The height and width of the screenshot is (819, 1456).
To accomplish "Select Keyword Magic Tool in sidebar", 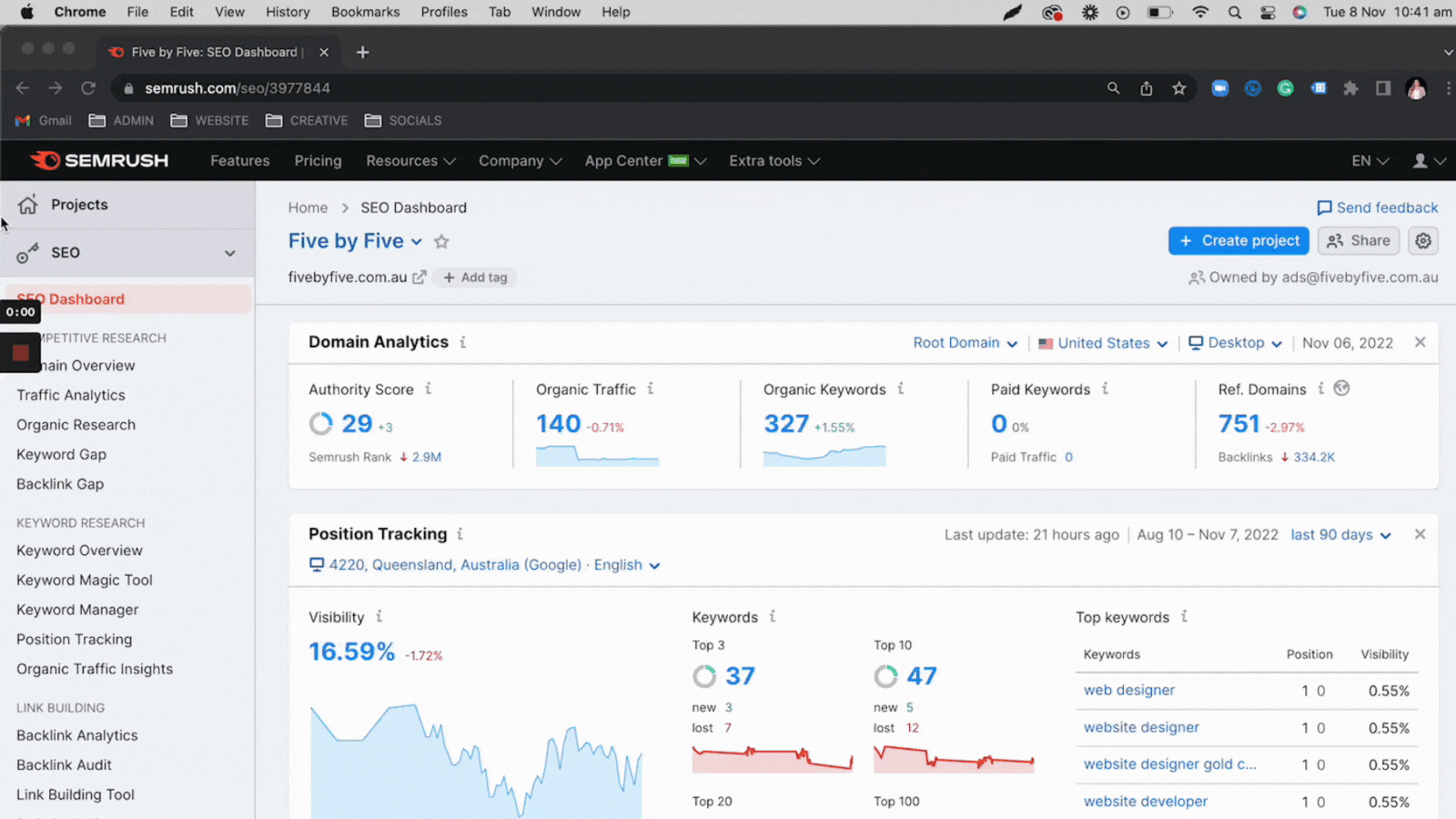I will point(85,580).
